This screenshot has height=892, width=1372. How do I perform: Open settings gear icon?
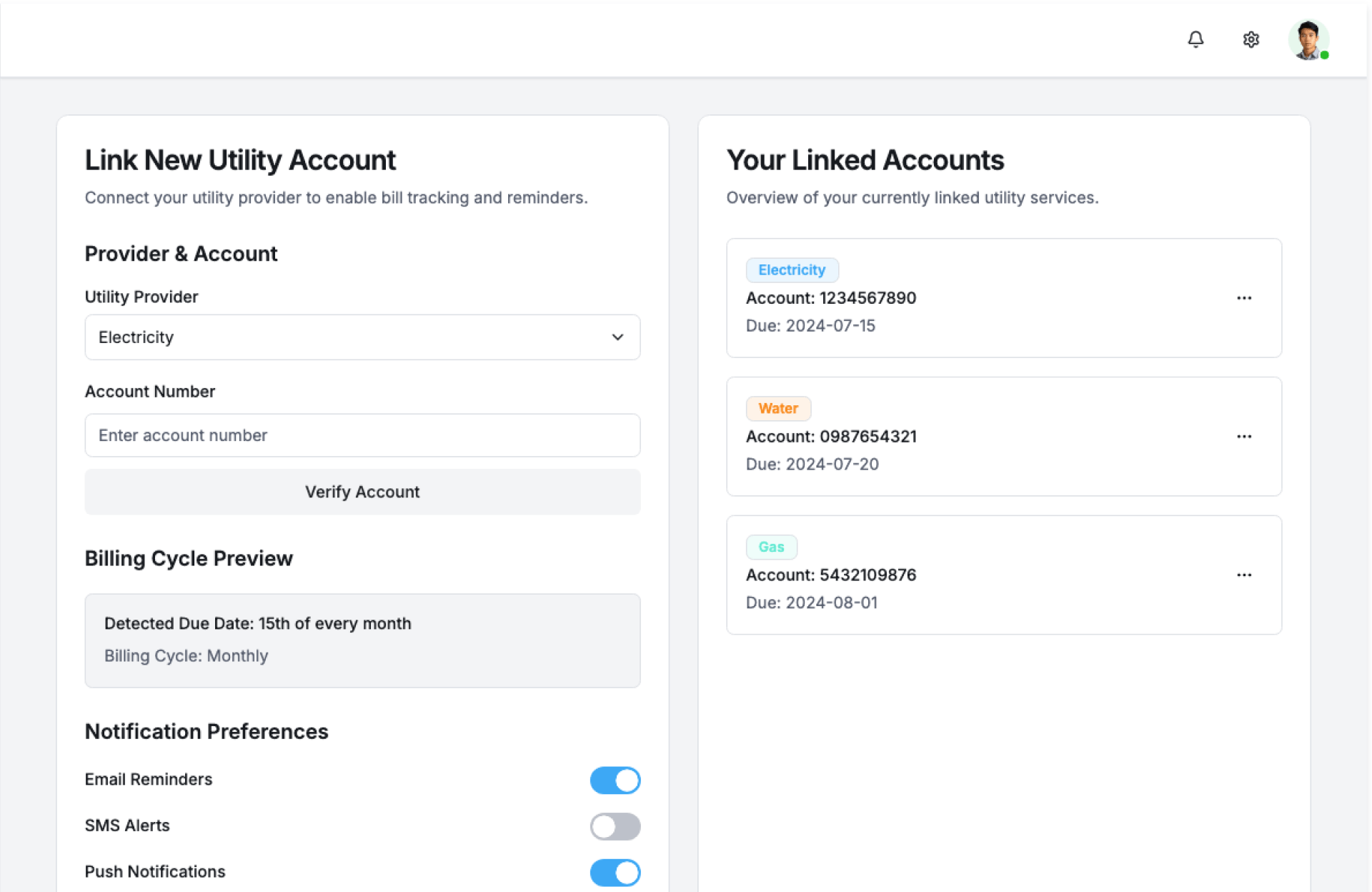[1251, 39]
